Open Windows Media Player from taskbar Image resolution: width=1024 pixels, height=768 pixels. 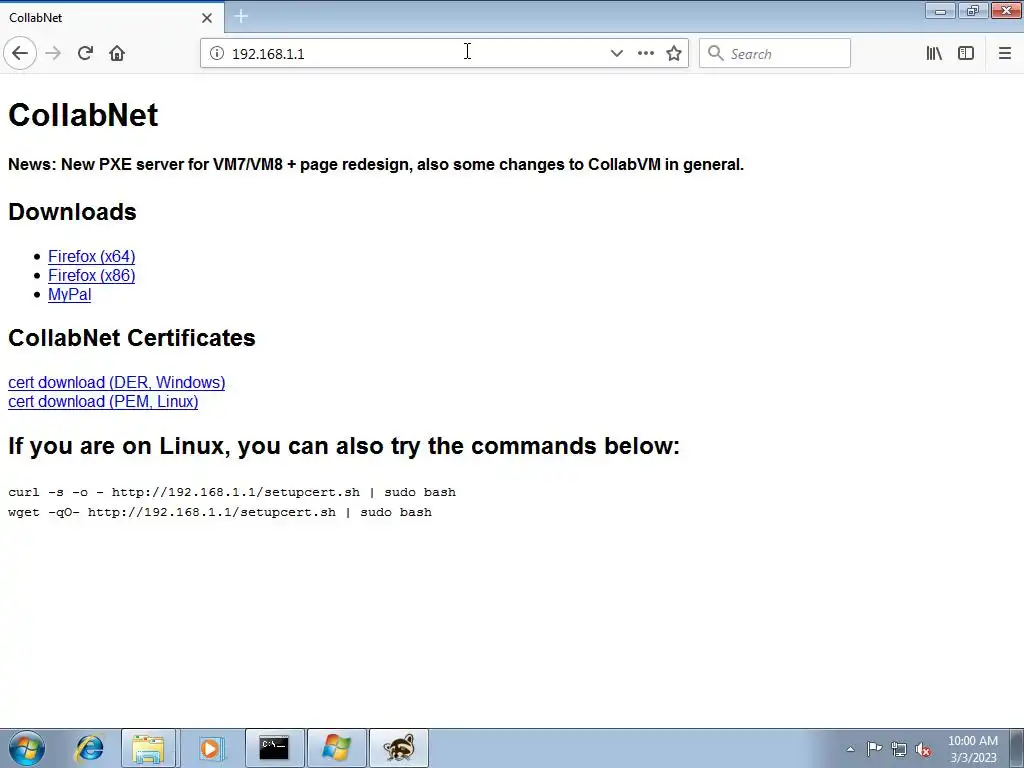(x=210, y=748)
